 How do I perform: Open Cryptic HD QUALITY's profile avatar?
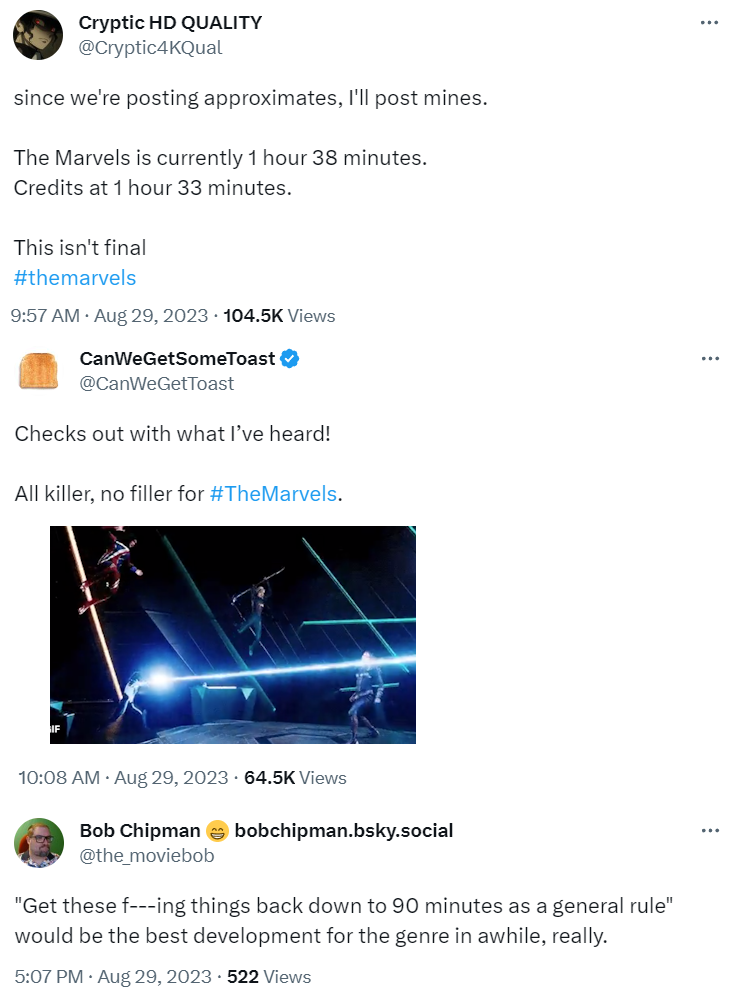pyautogui.click(x=39, y=35)
